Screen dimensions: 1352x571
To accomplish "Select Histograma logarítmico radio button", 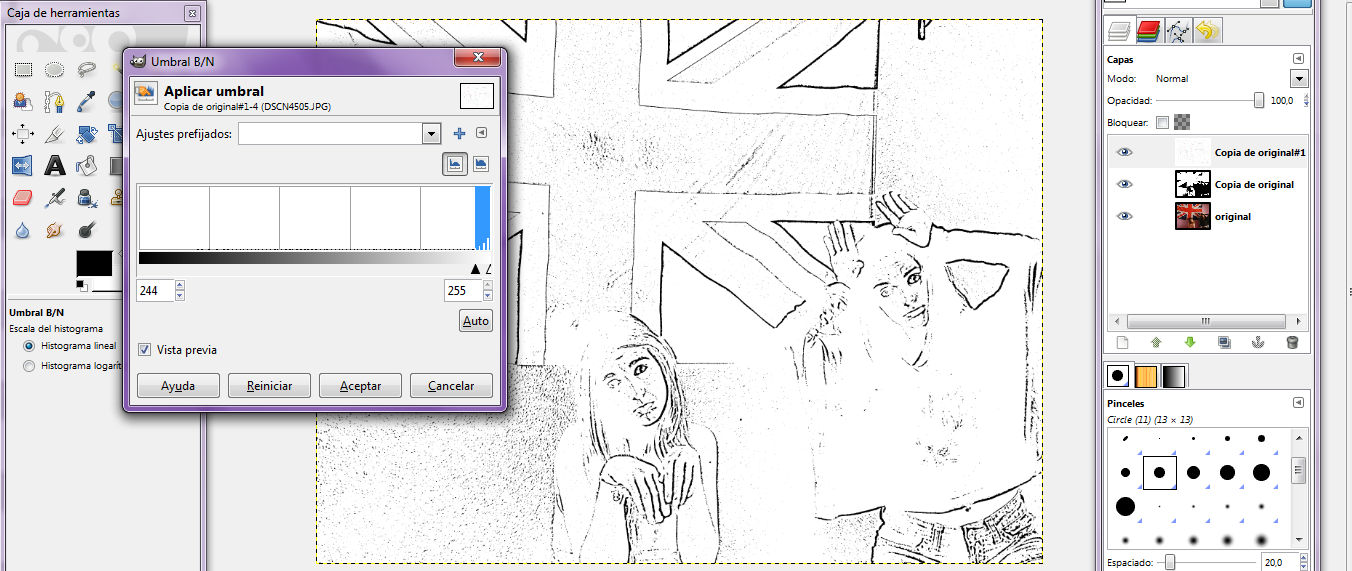I will click(29, 366).
